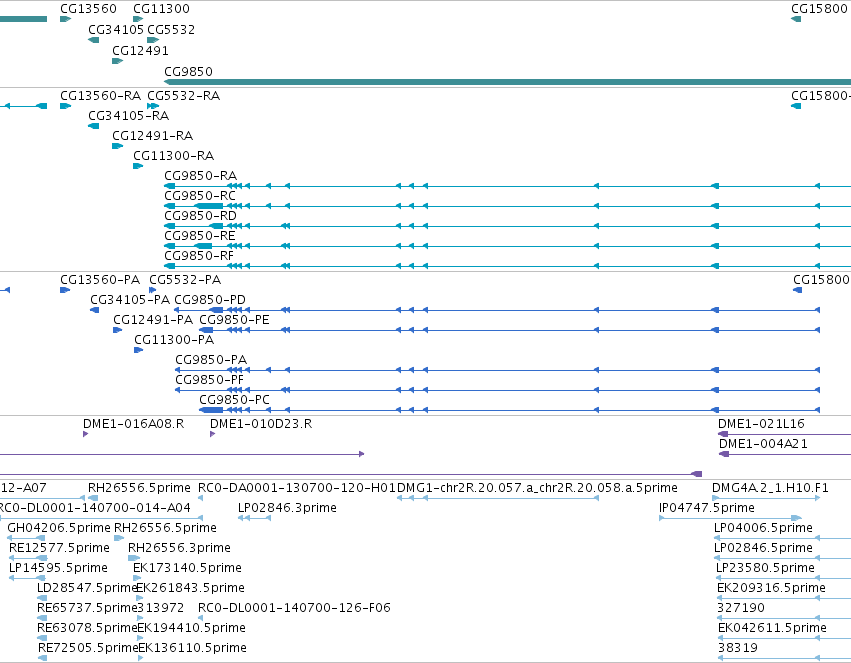Select the CG11300 gene label
The height and width of the screenshot is (663, 851).
click(x=161, y=9)
